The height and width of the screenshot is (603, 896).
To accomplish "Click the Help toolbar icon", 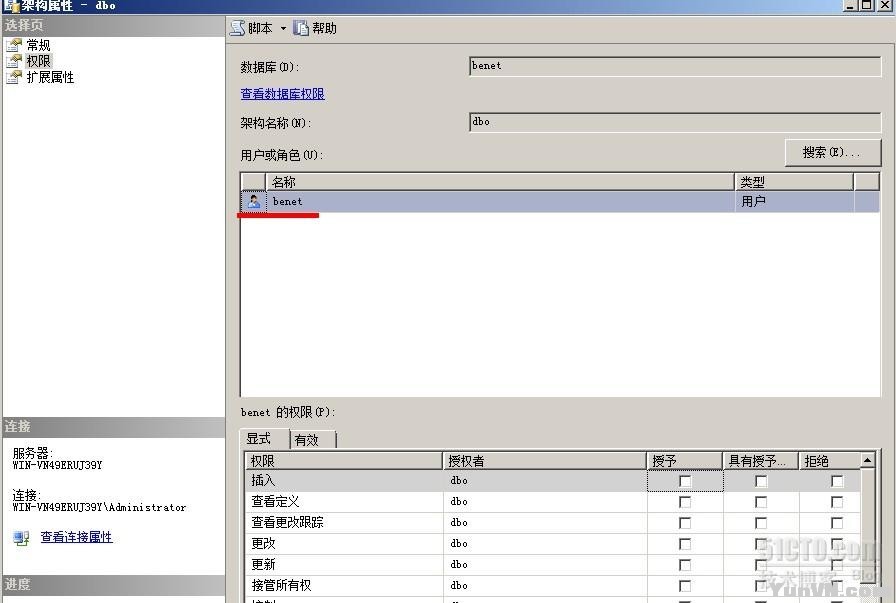I will coord(301,28).
